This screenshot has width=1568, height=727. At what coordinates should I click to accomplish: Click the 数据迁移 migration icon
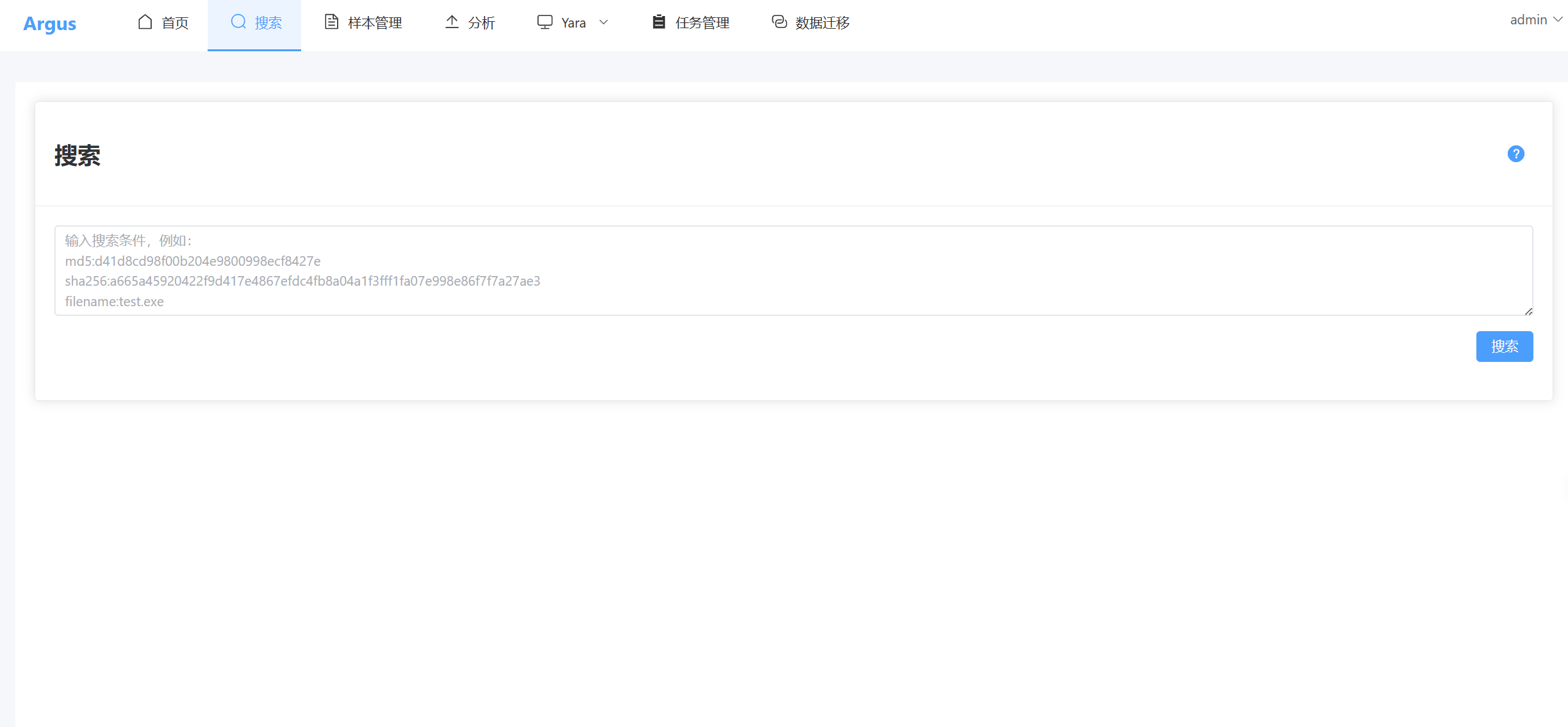pos(779,22)
